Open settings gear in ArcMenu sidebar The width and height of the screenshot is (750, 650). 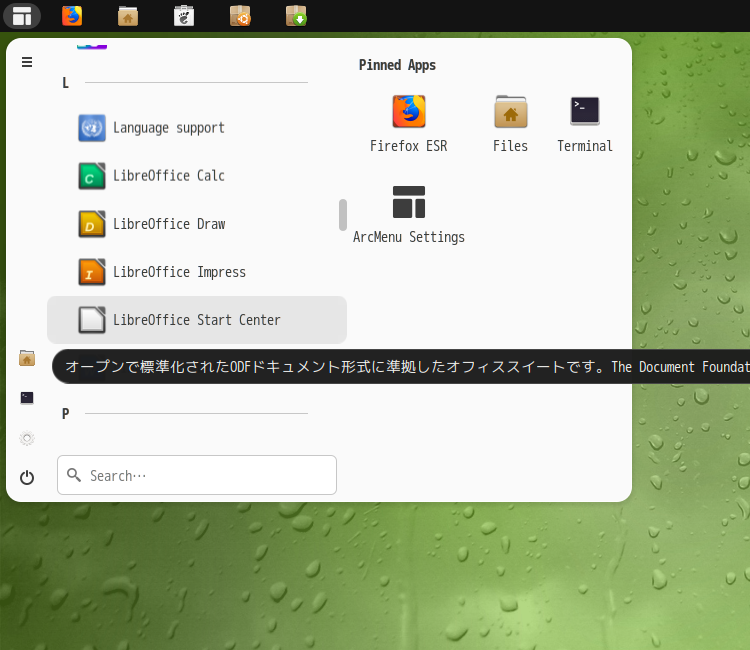coord(27,438)
